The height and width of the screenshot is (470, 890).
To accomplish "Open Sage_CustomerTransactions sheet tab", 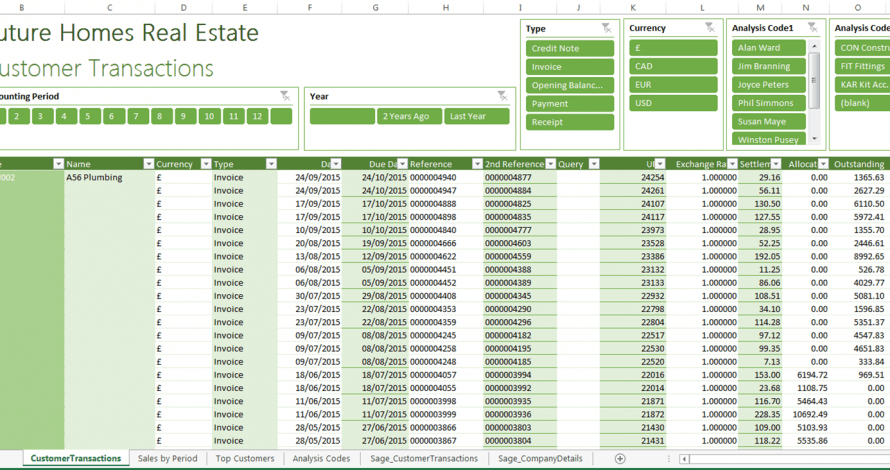I will coord(424,459).
